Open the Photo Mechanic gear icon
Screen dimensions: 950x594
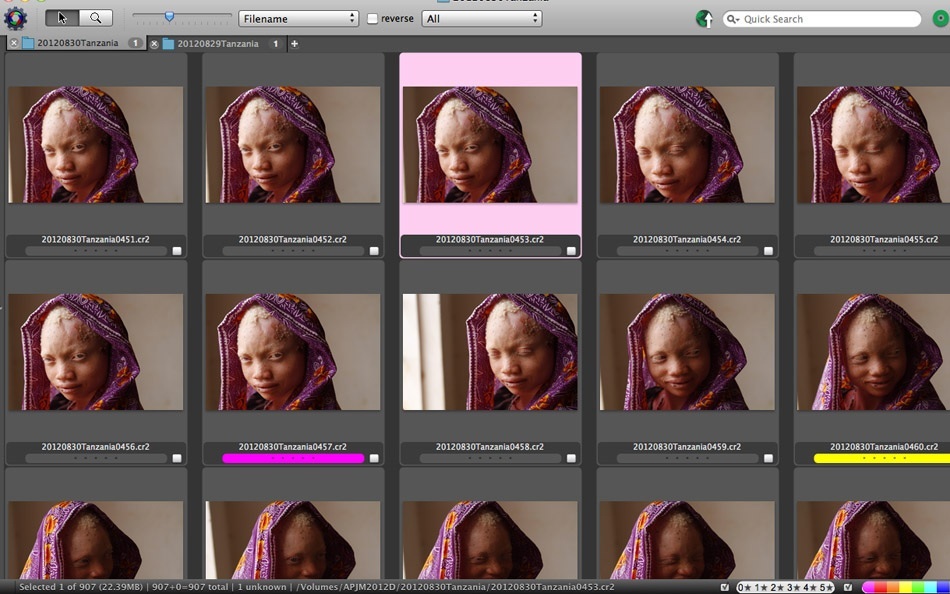pos(15,19)
